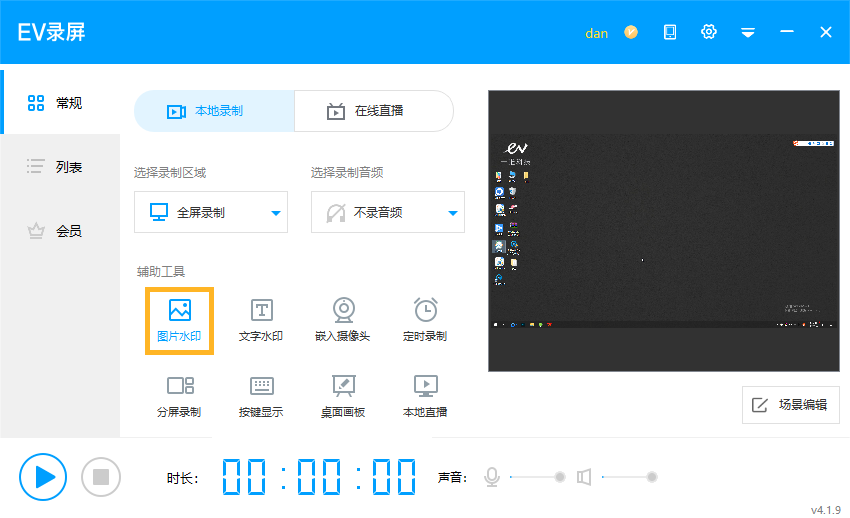850x518 pixels.
Task: Enable the 按键显示 keystroke display tool
Action: click(261, 397)
